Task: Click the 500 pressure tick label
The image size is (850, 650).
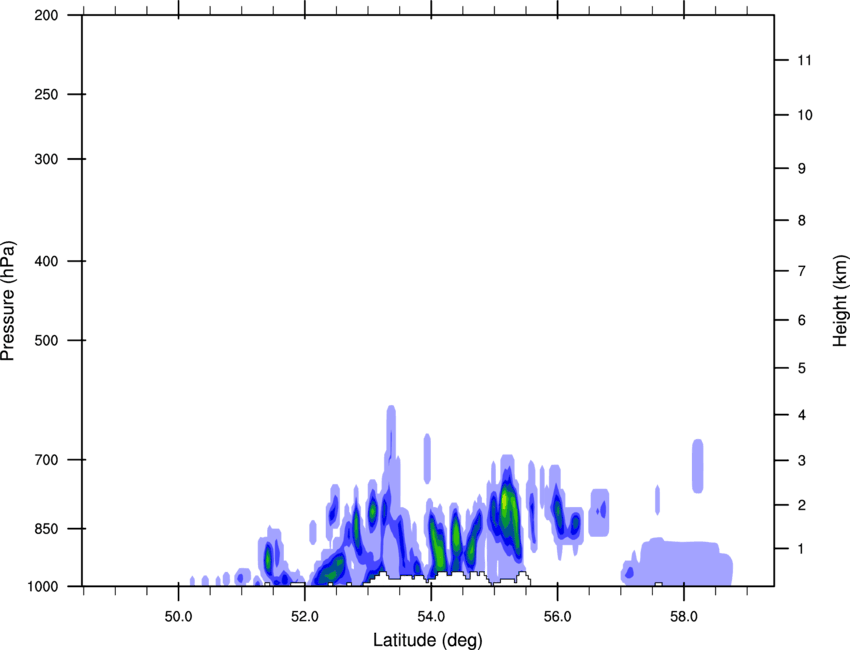Action: click(46, 340)
